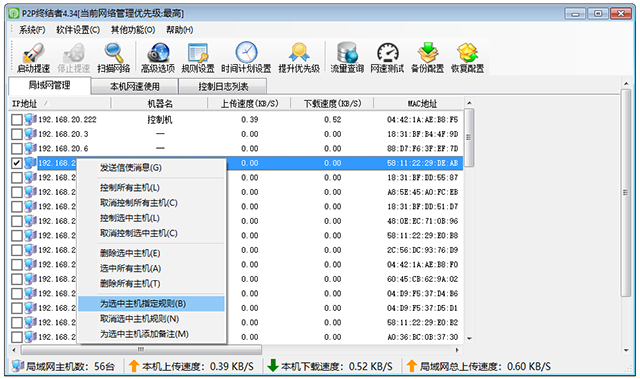
Task: Check the box for host 192.168.20.3
Action: point(17,134)
